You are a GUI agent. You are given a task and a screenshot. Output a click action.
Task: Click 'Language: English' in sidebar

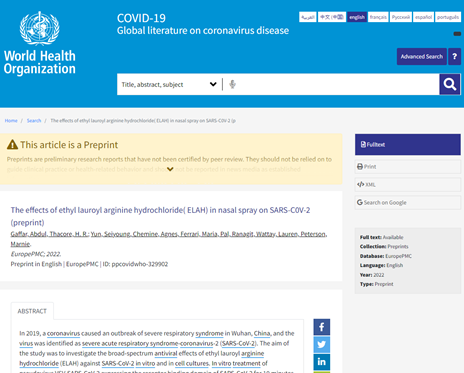pyautogui.click(x=381, y=265)
